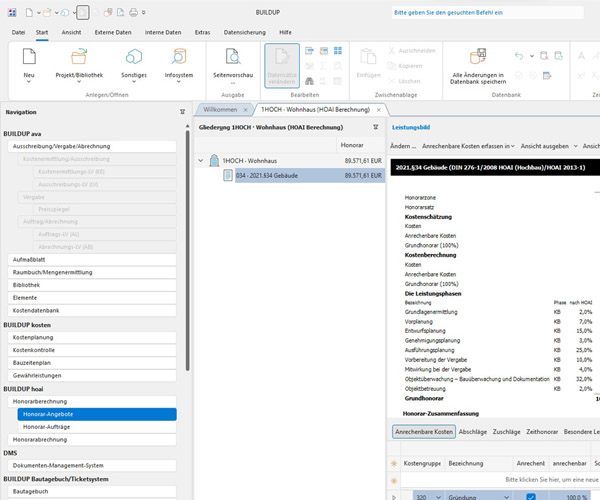
Task: Open the Anrechenbare Kosten erfassen in dropdown
Action: [x=468, y=146]
